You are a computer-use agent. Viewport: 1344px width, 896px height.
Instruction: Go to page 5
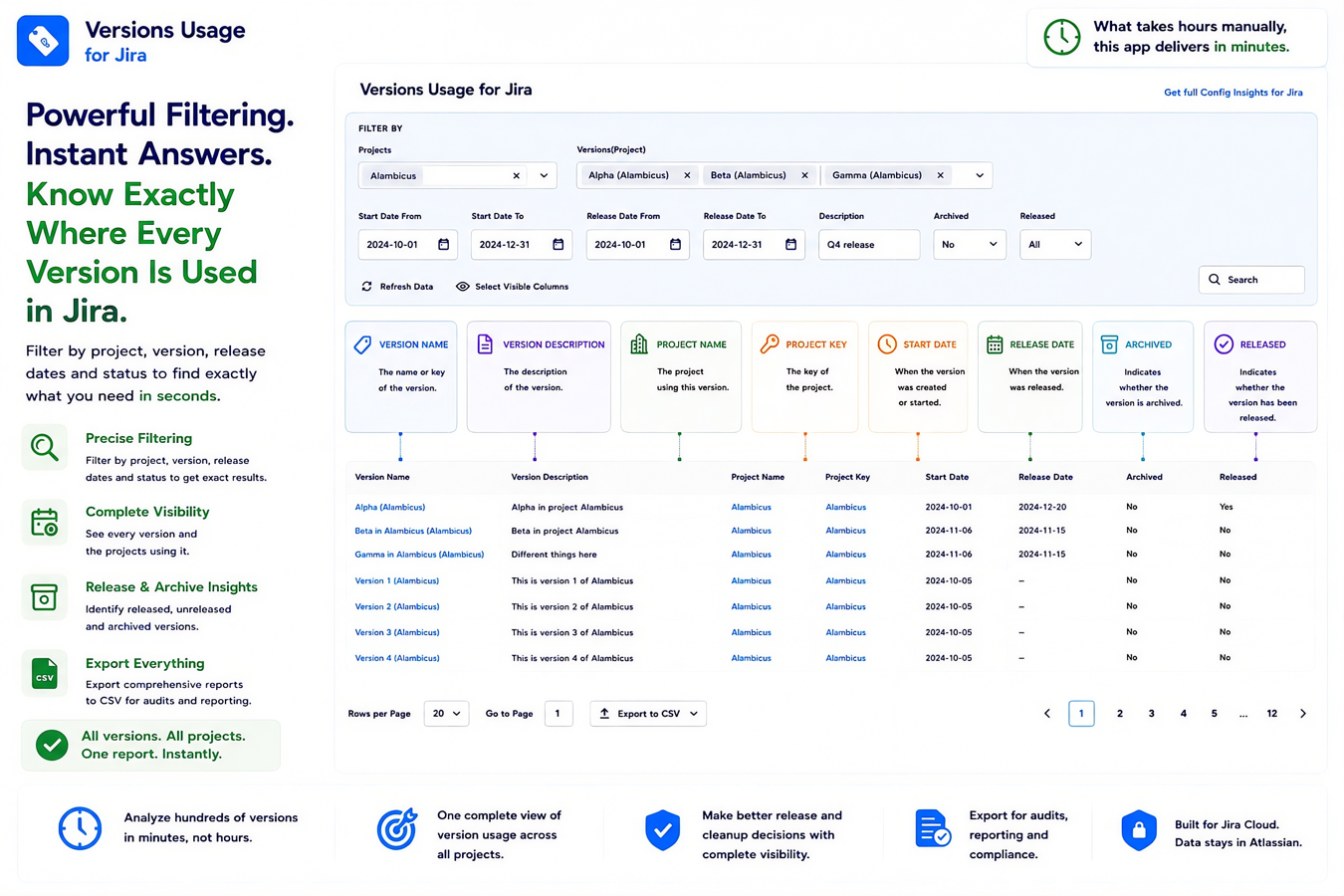[x=1215, y=714]
